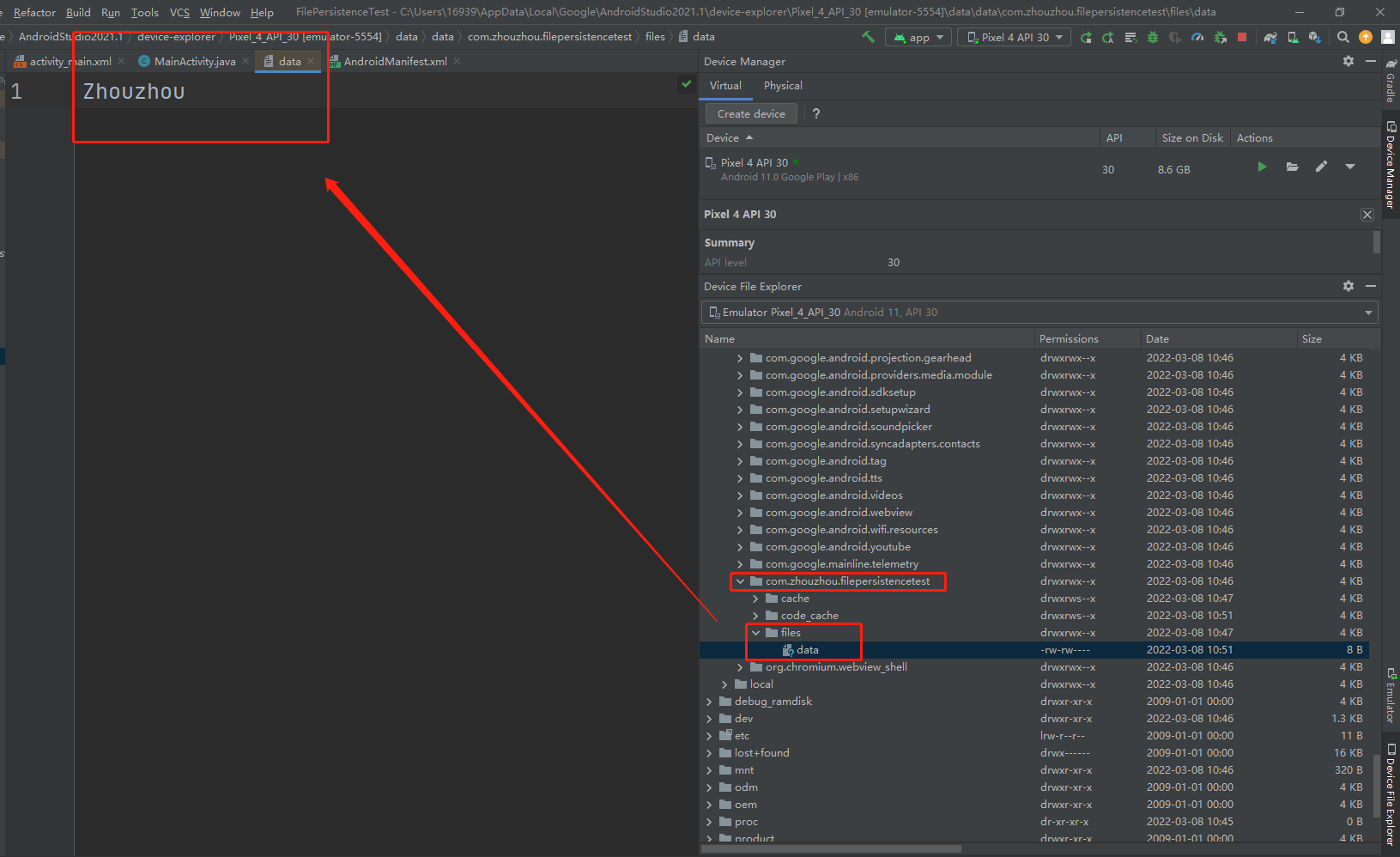1400x857 pixels.
Task: Collapse the com.zhouzhou.filepersistencetest folder
Action: (x=740, y=581)
